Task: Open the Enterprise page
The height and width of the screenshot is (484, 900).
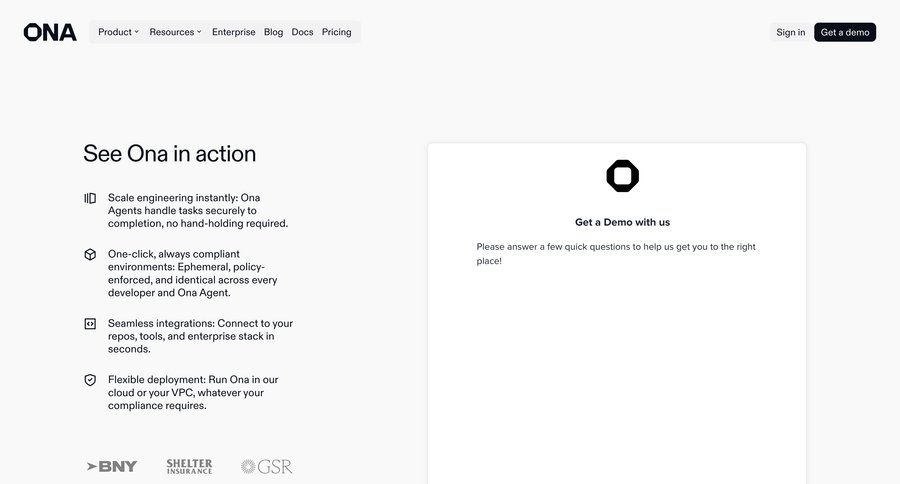Action: [x=233, y=32]
